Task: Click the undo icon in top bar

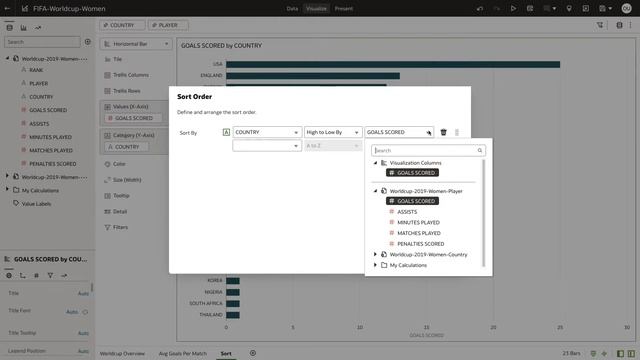Action: 480,8
